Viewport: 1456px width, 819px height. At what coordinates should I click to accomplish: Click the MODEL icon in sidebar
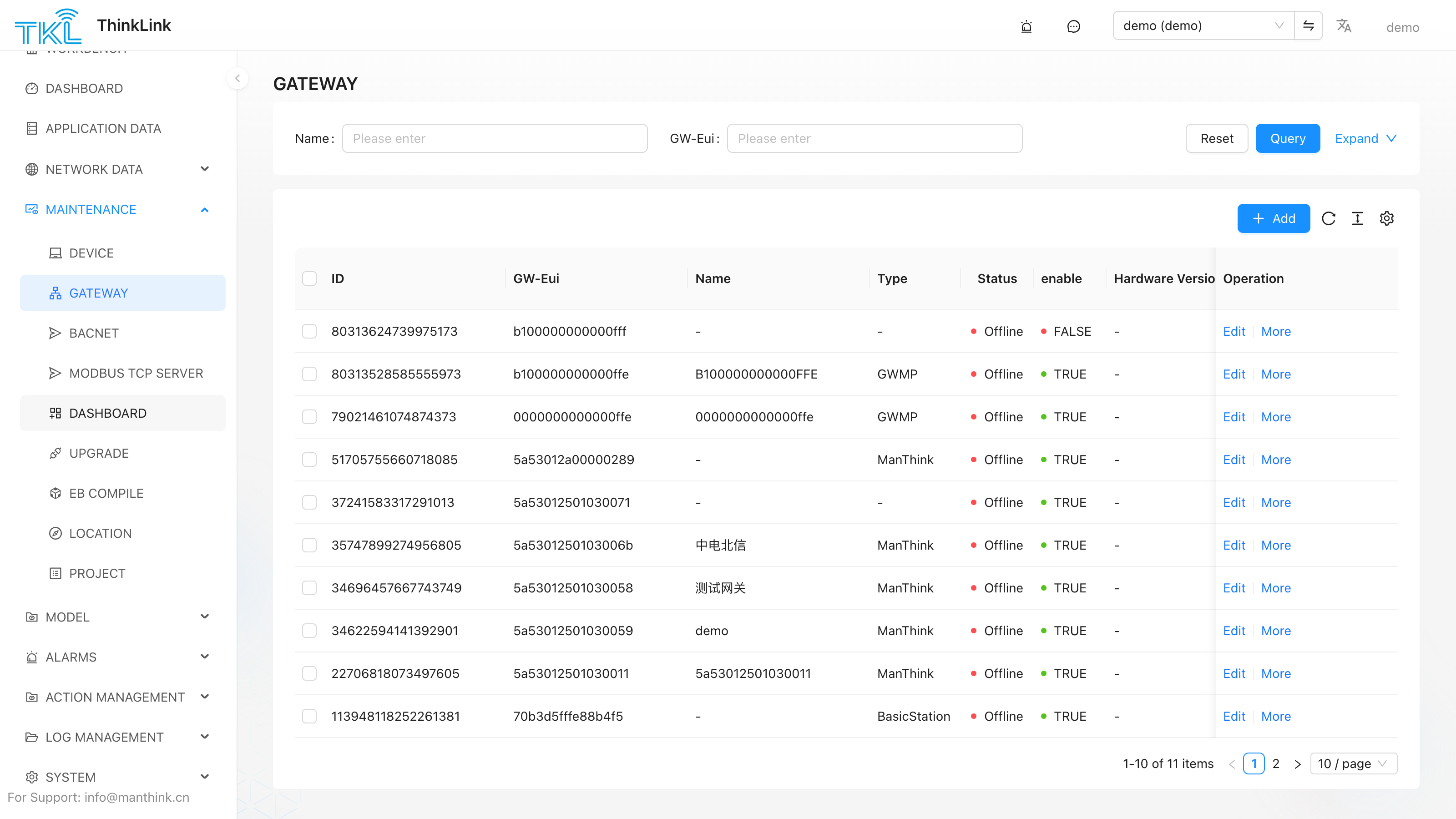(x=32, y=617)
